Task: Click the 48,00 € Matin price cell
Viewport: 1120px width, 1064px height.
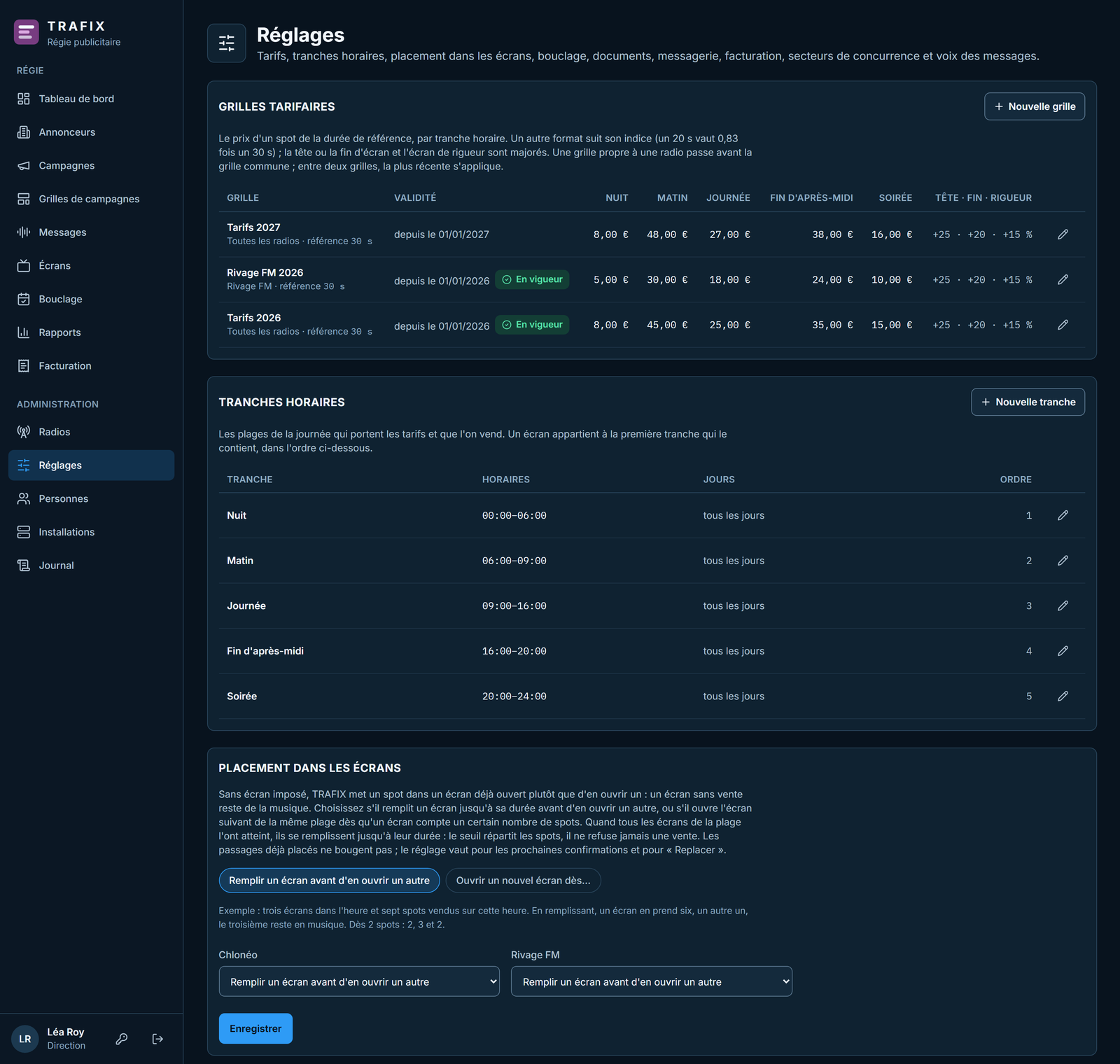Action: pos(667,234)
